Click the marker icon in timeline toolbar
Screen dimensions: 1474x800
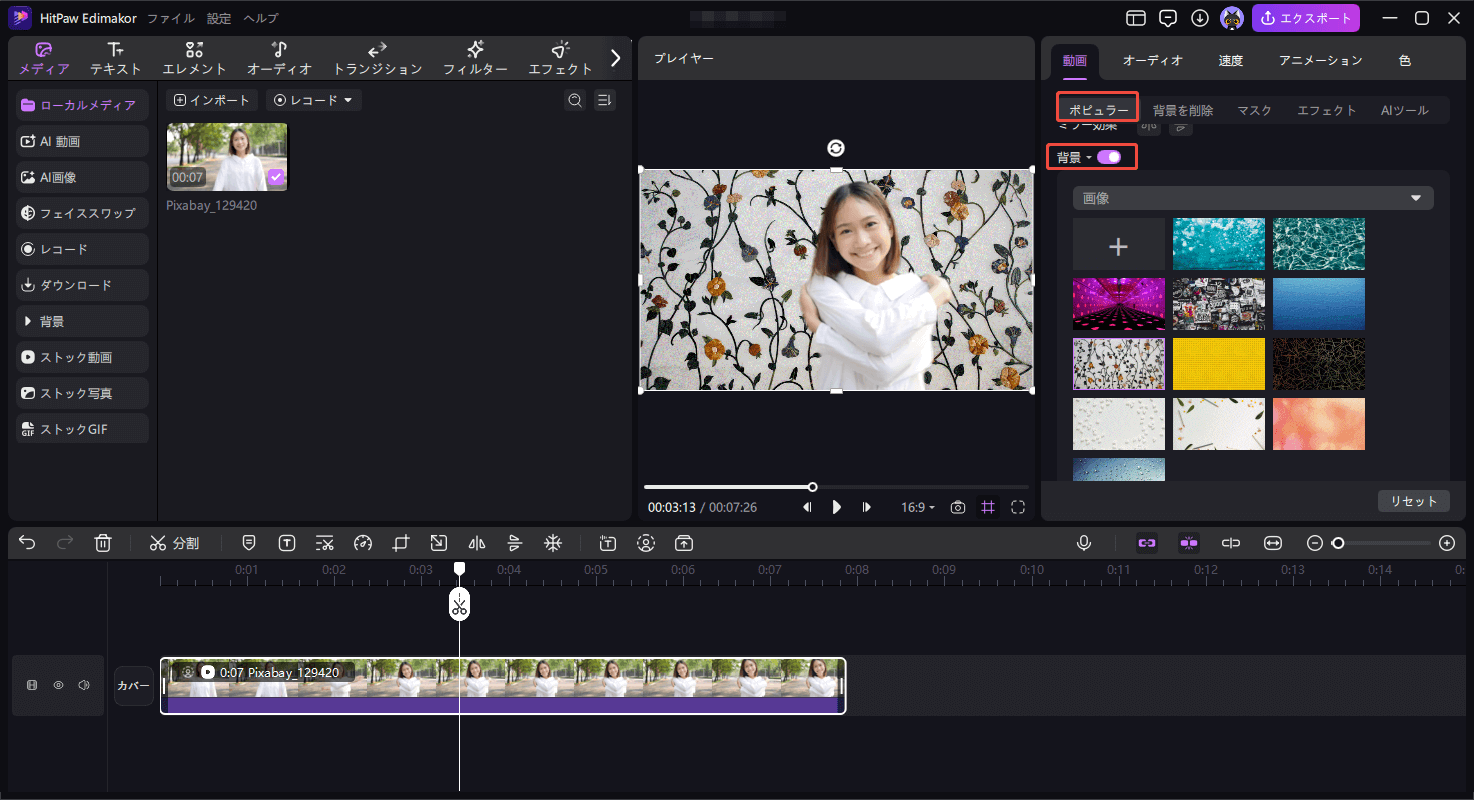pyautogui.click(x=249, y=543)
